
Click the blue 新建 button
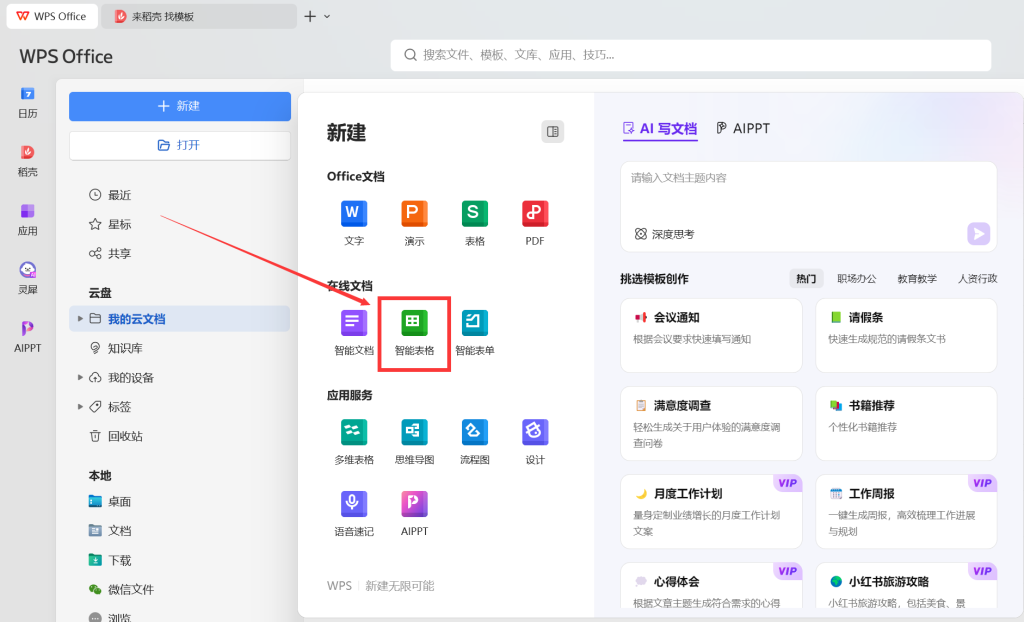click(x=180, y=106)
